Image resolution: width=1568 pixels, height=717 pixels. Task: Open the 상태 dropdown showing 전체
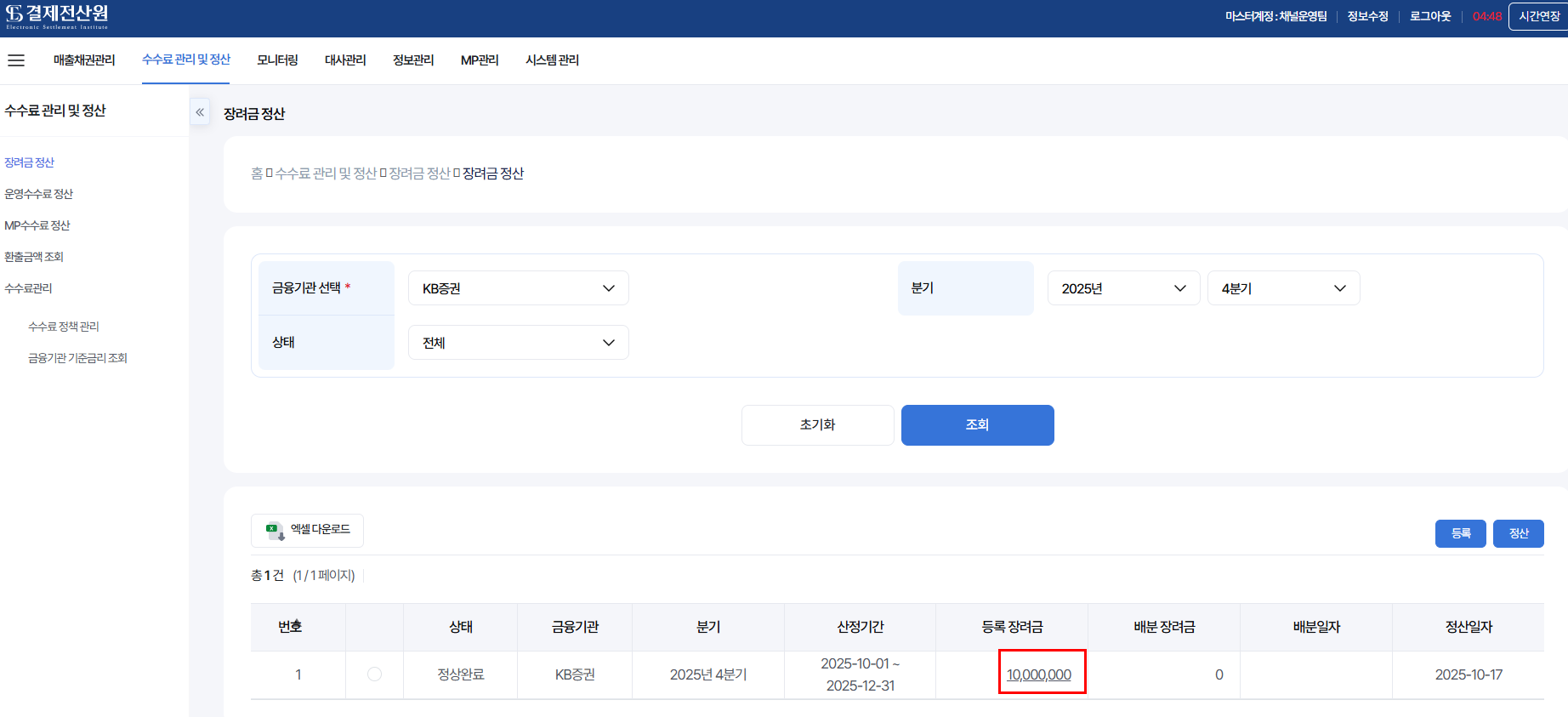[519, 343]
